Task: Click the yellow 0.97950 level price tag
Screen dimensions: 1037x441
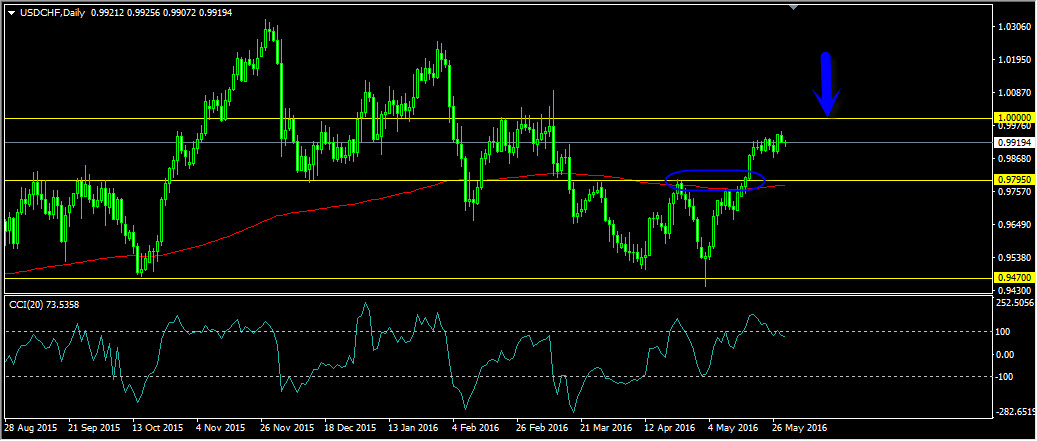Action: 1013,180
